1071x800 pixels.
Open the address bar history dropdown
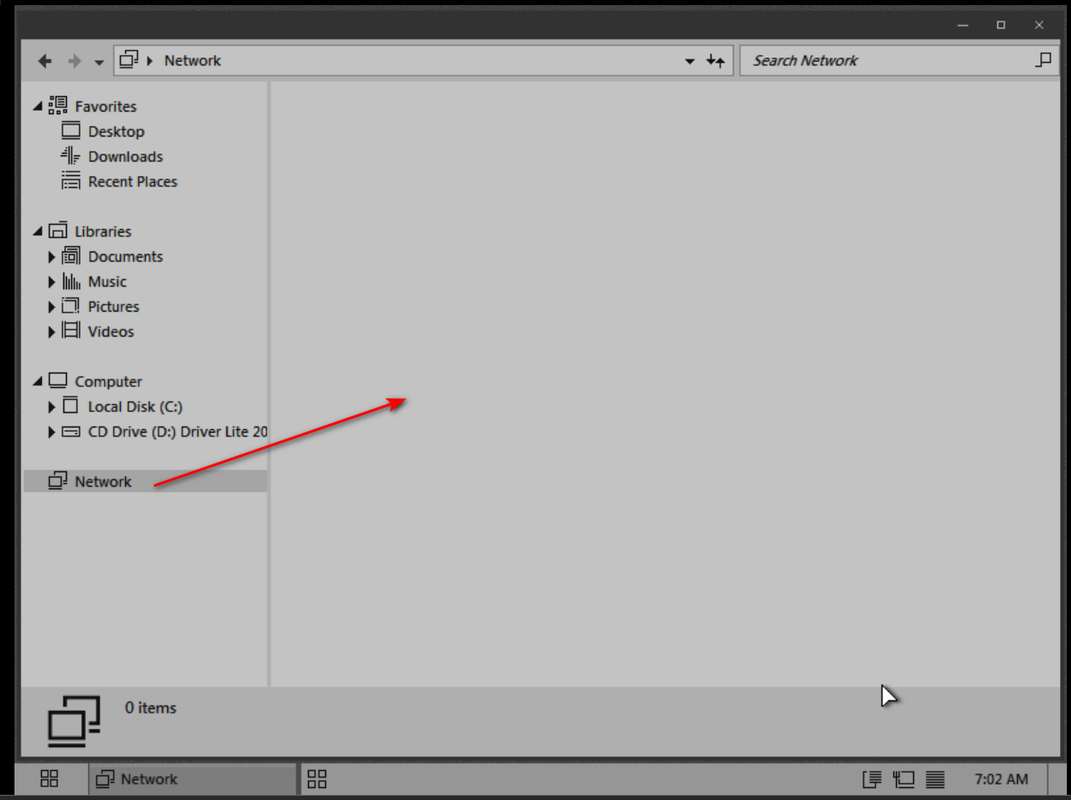click(x=690, y=61)
